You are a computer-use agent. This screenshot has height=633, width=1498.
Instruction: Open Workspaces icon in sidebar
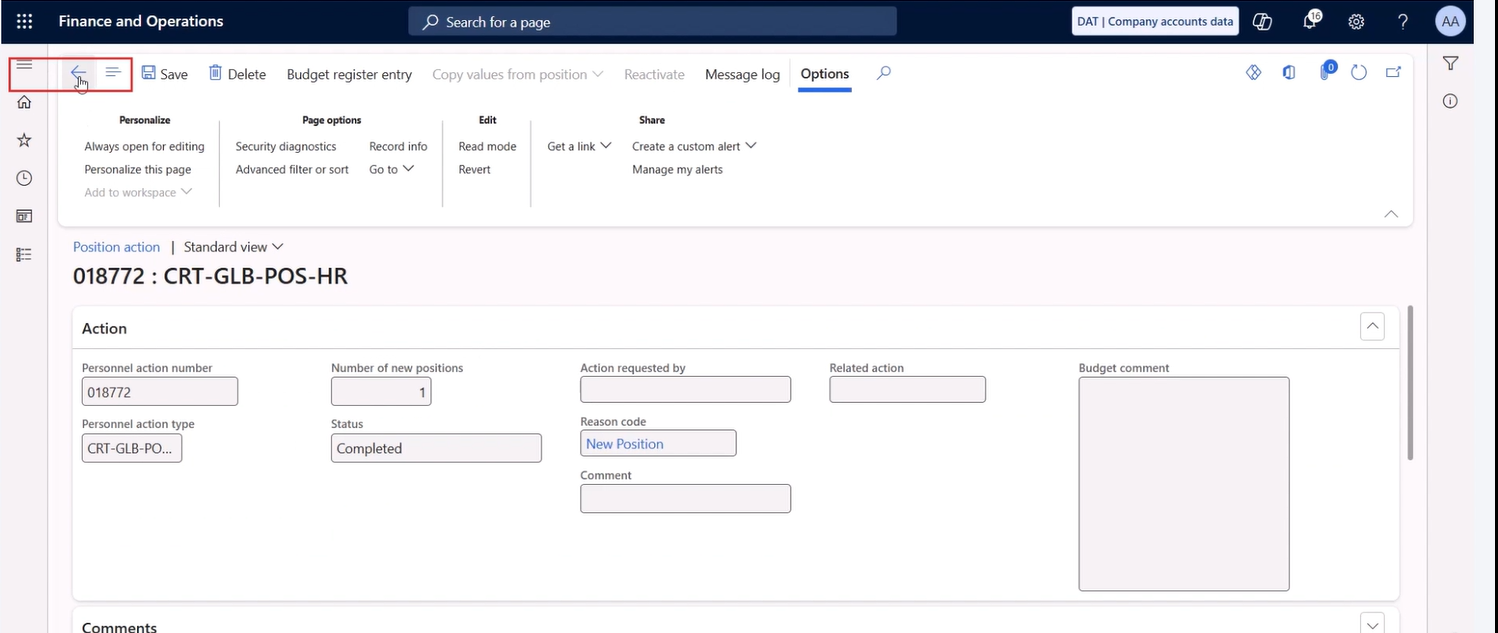pos(24,216)
